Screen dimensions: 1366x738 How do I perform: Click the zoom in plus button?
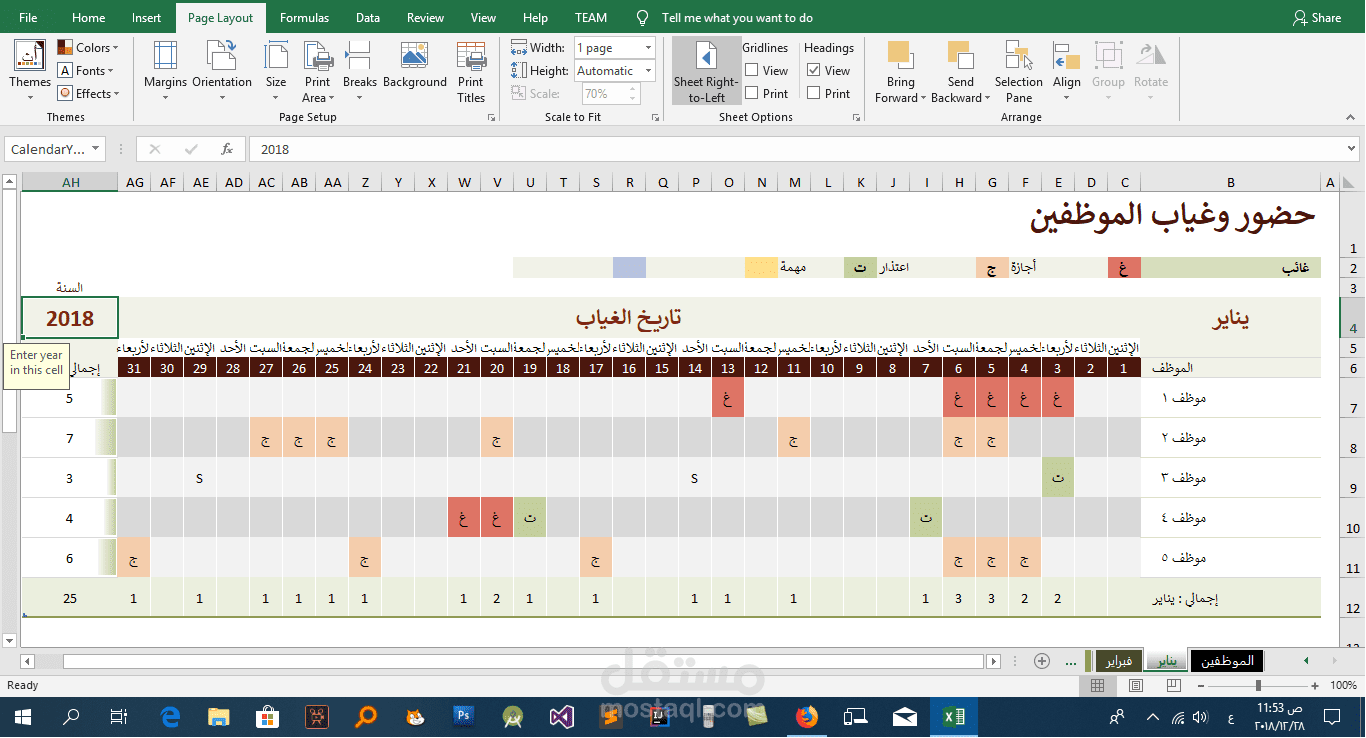1315,685
